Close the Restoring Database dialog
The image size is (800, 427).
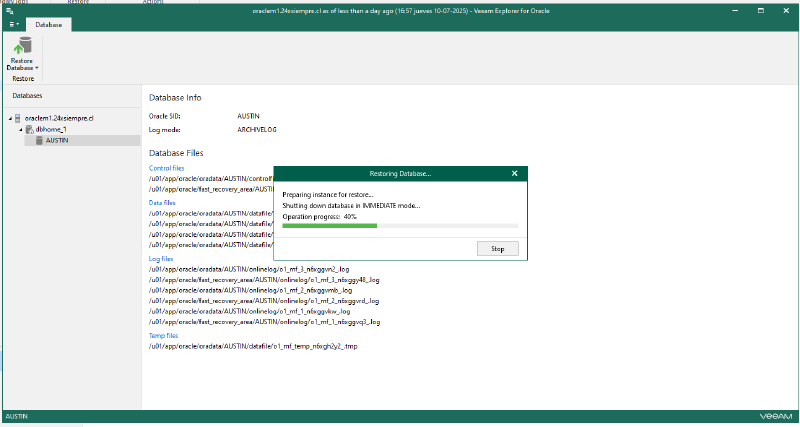514,173
